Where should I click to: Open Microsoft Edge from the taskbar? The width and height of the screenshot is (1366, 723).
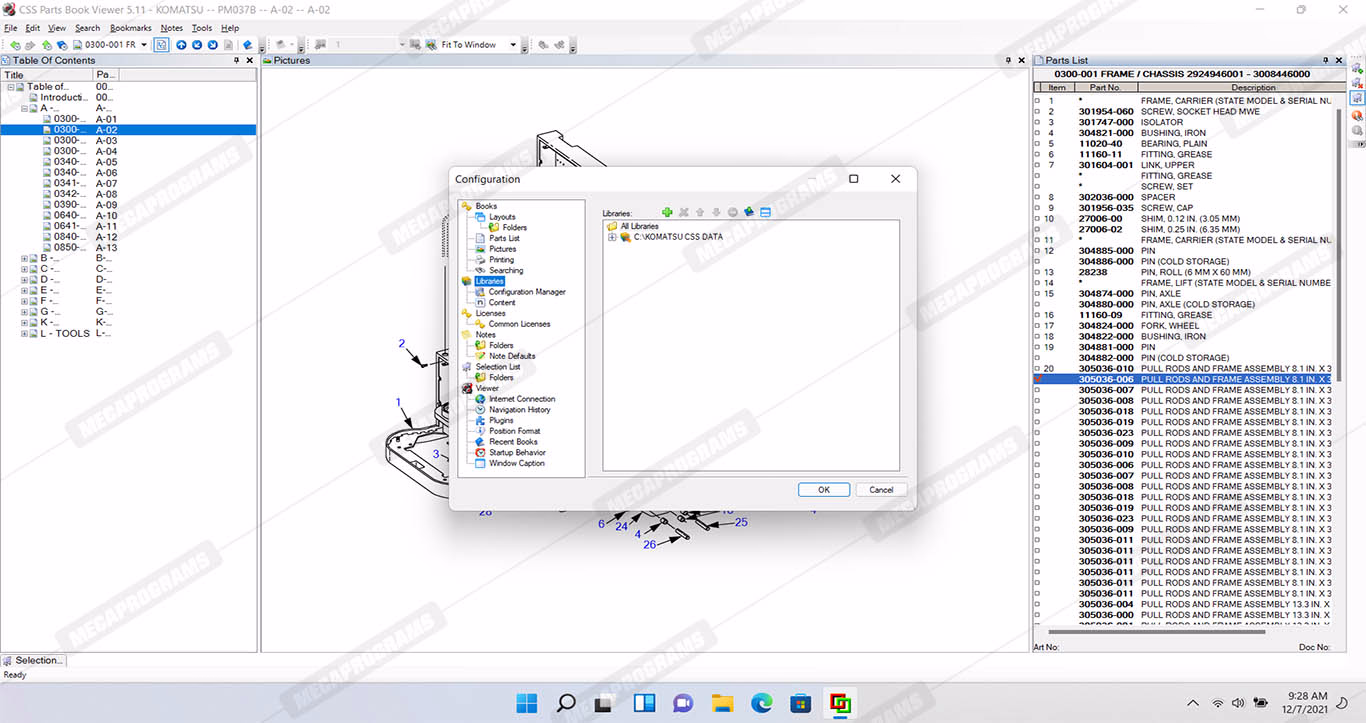point(761,703)
